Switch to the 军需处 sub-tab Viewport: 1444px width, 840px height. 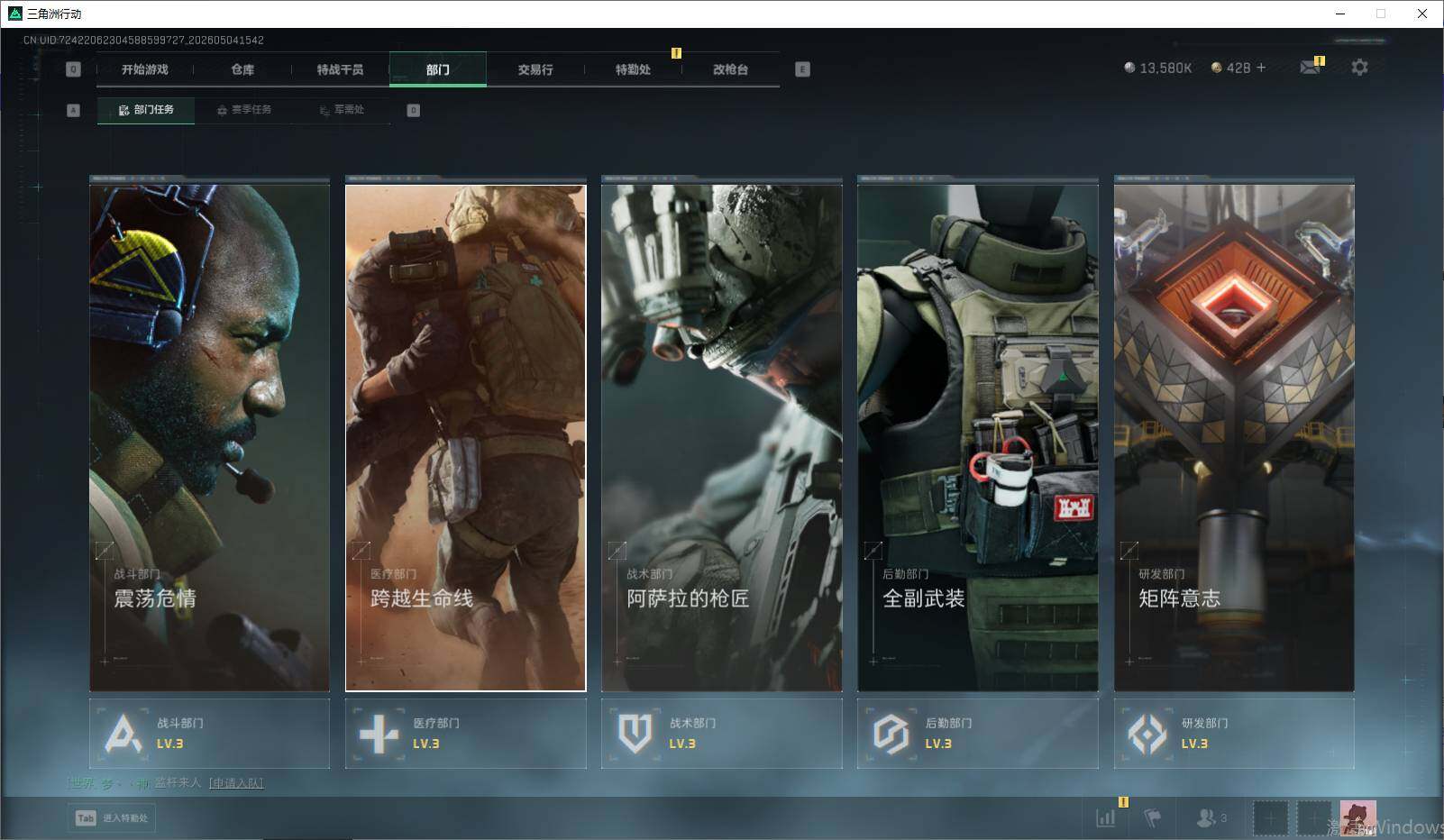click(342, 110)
